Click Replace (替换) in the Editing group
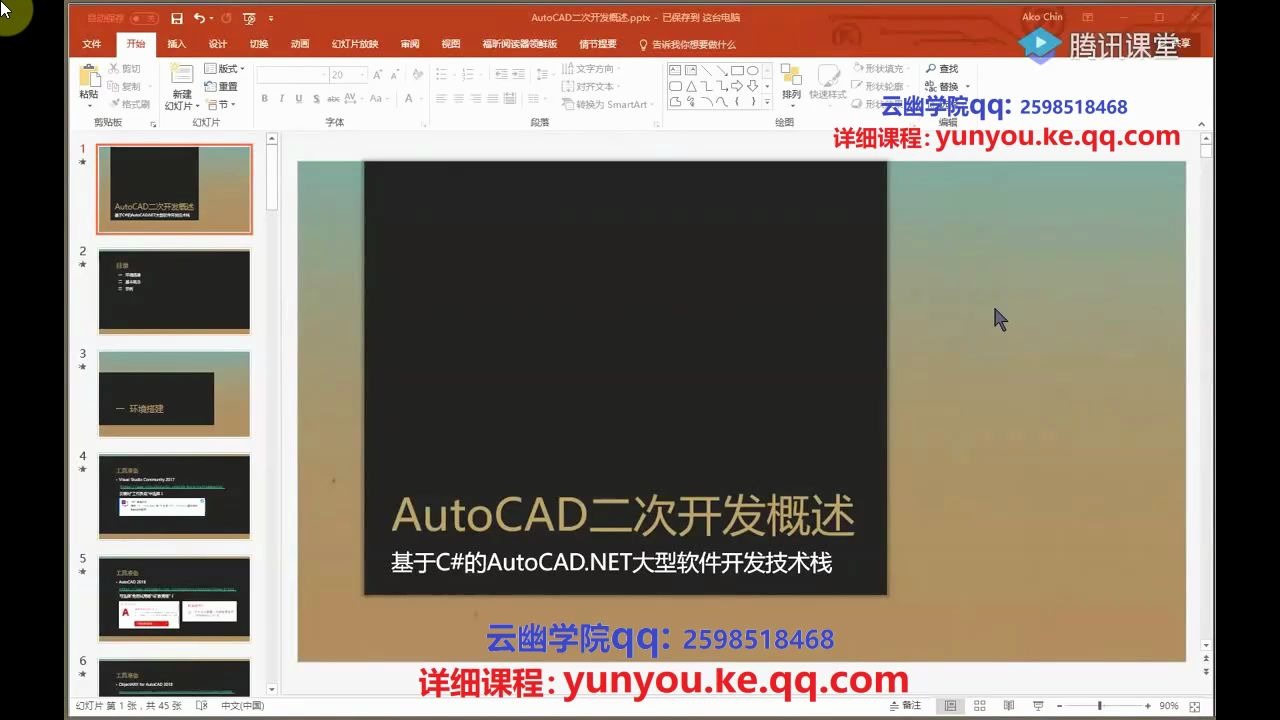The image size is (1280, 720). 941,86
